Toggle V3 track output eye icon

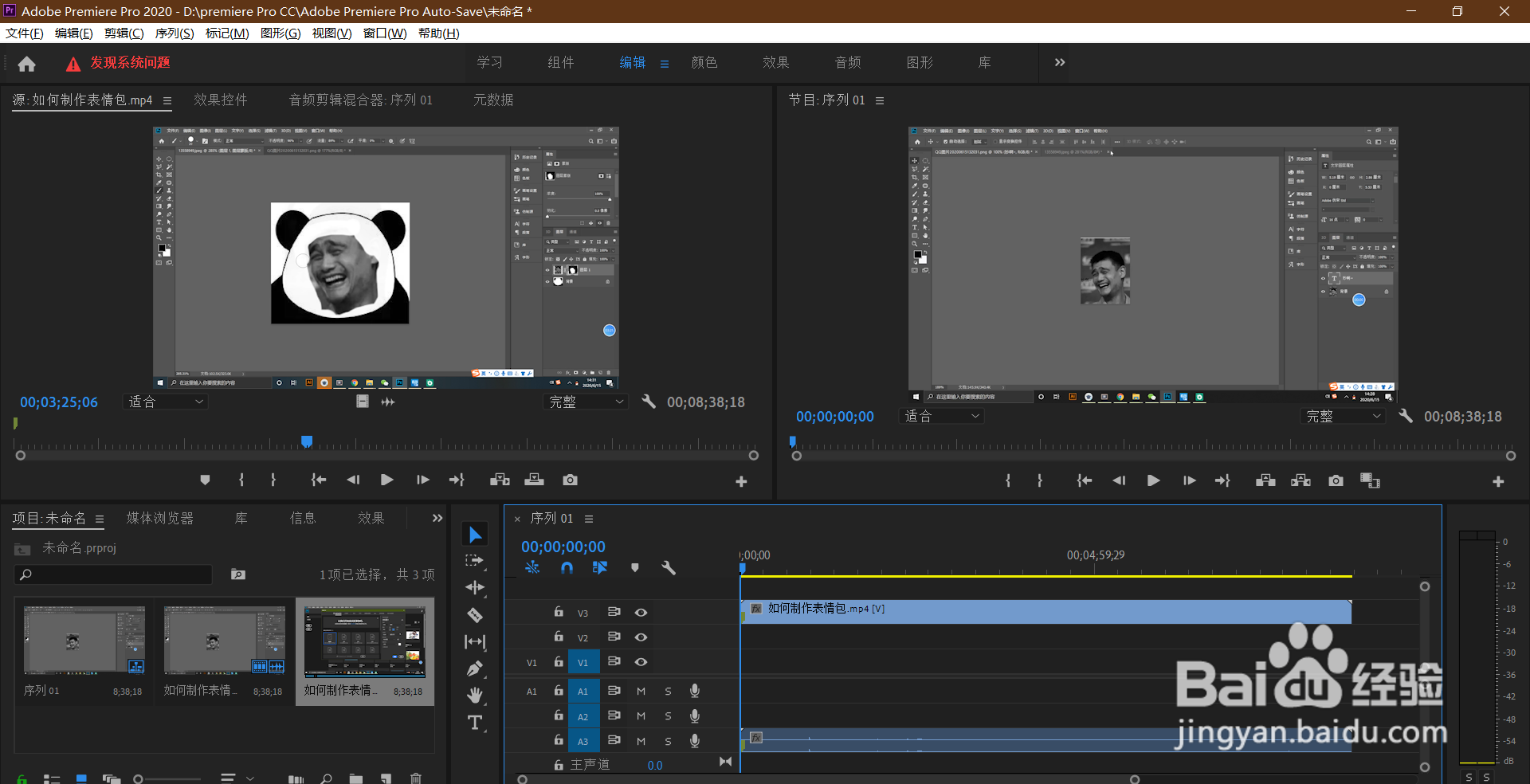click(x=641, y=613)
